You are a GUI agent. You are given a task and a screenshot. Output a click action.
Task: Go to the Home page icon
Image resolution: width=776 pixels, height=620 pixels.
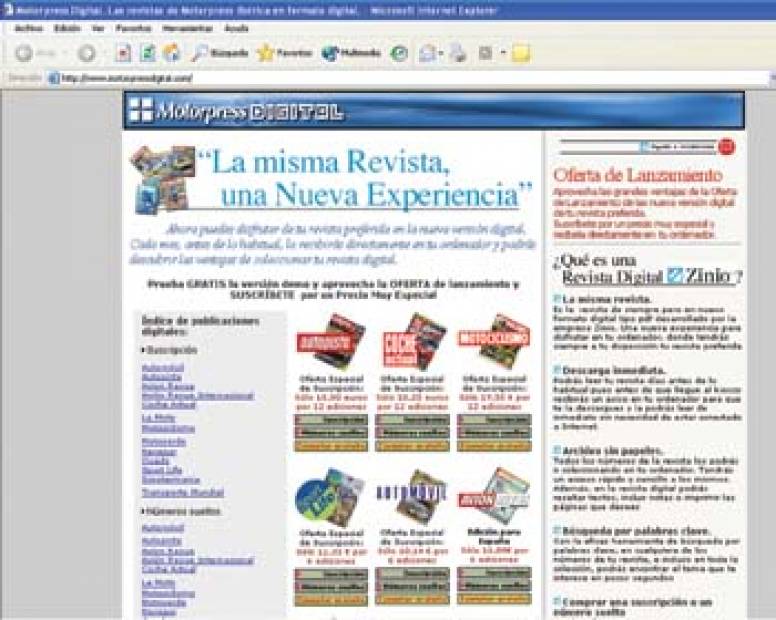171,53
